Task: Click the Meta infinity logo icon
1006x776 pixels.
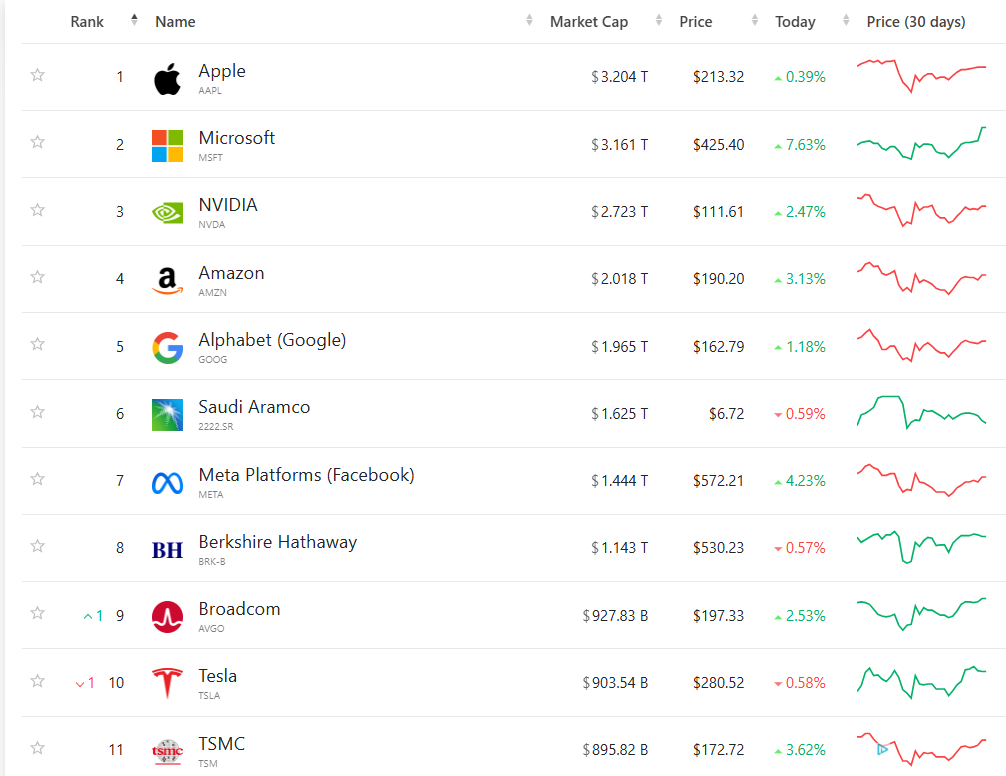Action: [167, 482]
